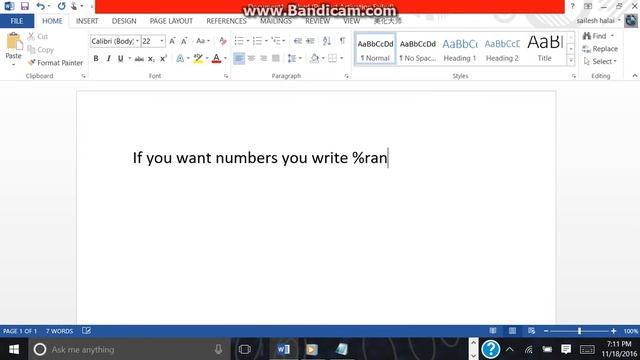Toggle Subscript formatting
Screen dimensions: 640x360
click(151, 59)
